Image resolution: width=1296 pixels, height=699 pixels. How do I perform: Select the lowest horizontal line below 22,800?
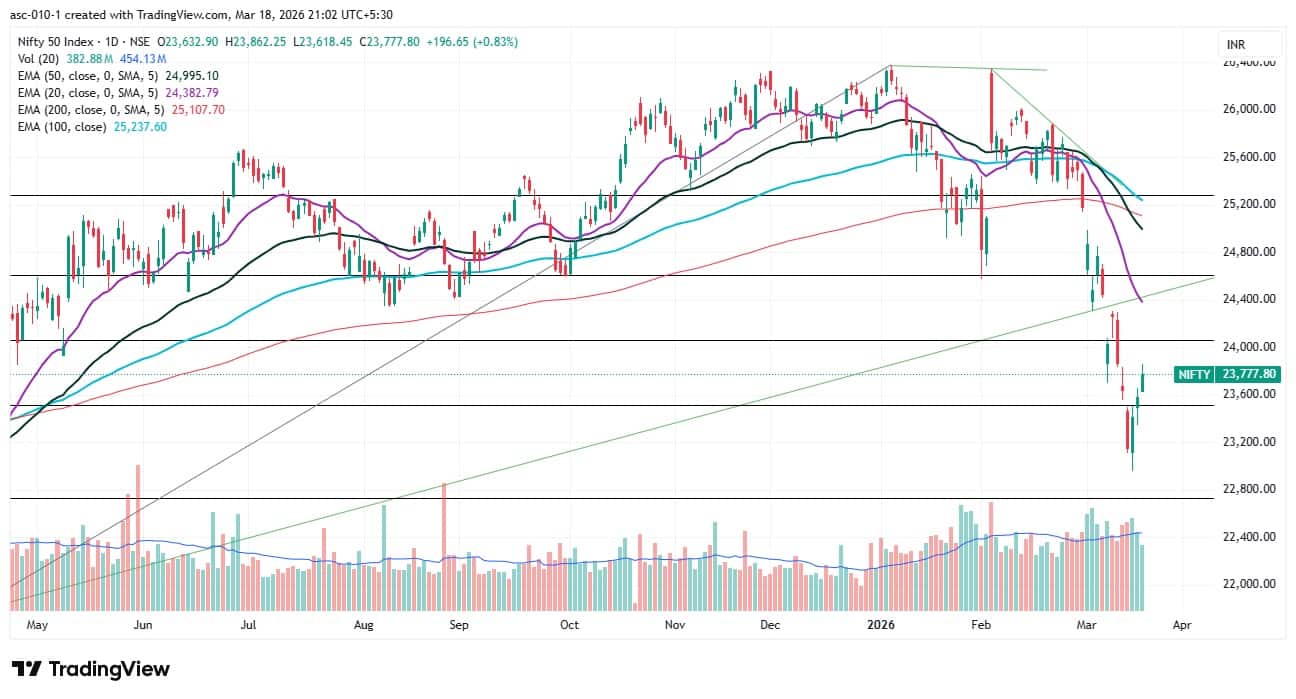pyautogui.click(x=612, y=498)
